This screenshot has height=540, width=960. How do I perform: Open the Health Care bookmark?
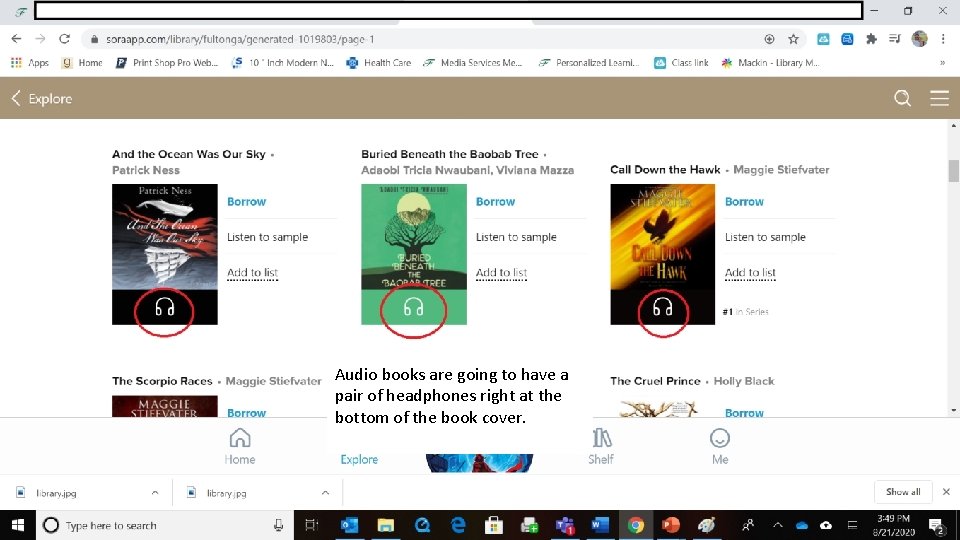click(379, 62)
